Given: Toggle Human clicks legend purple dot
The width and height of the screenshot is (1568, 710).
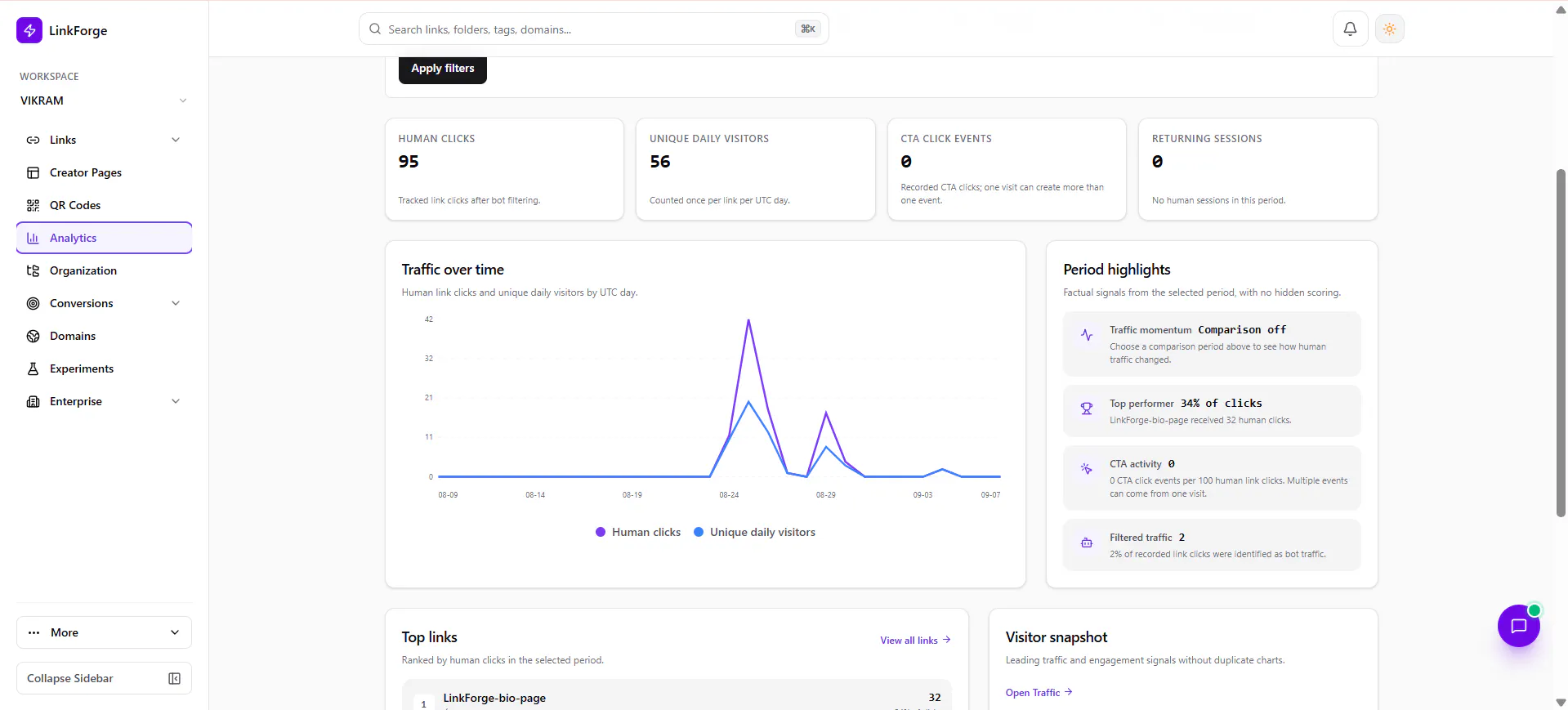Looking at the screenshot, I should pos(601,532).
